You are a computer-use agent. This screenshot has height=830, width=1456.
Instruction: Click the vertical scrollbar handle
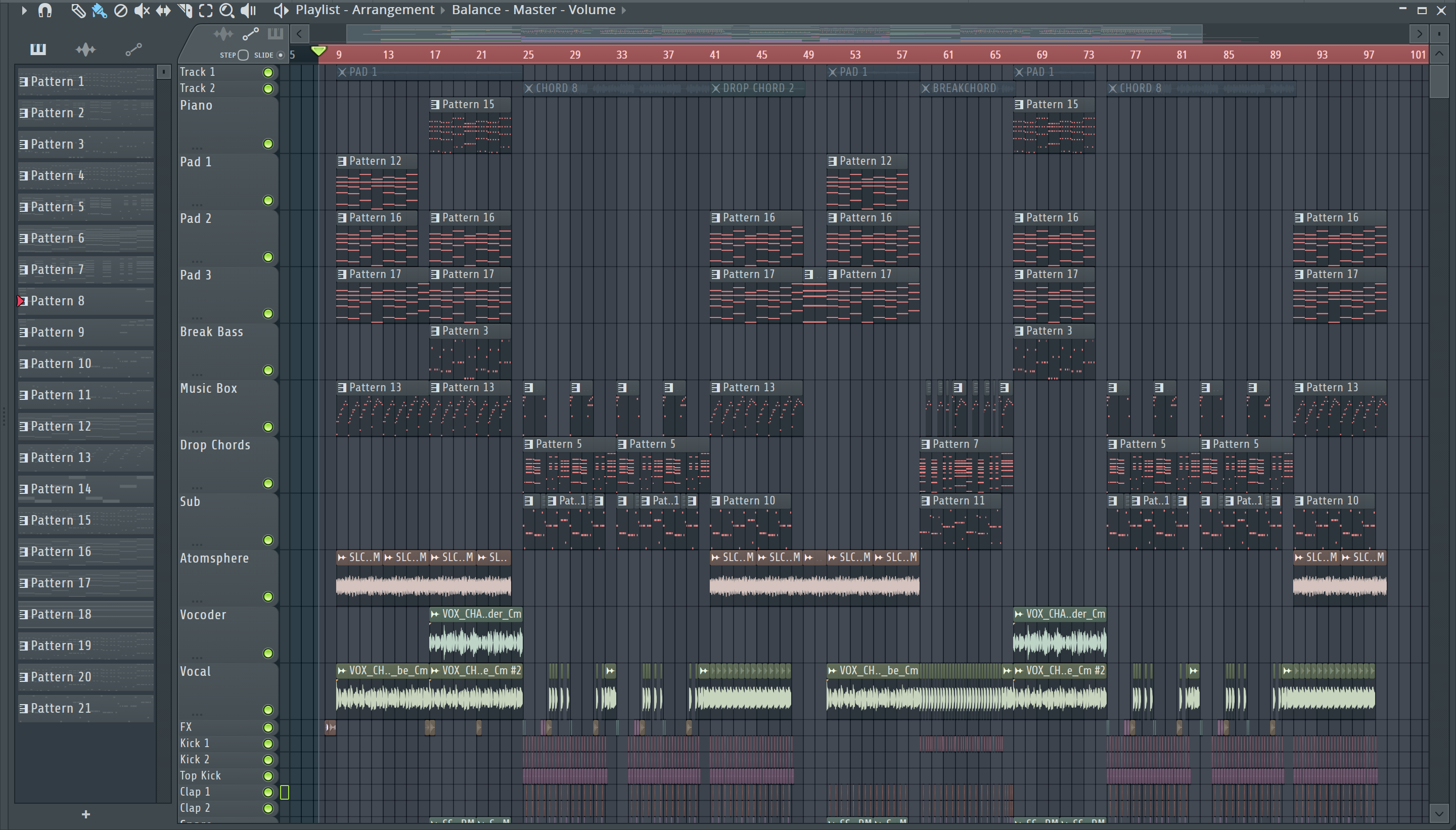(x=1439, y=81)
